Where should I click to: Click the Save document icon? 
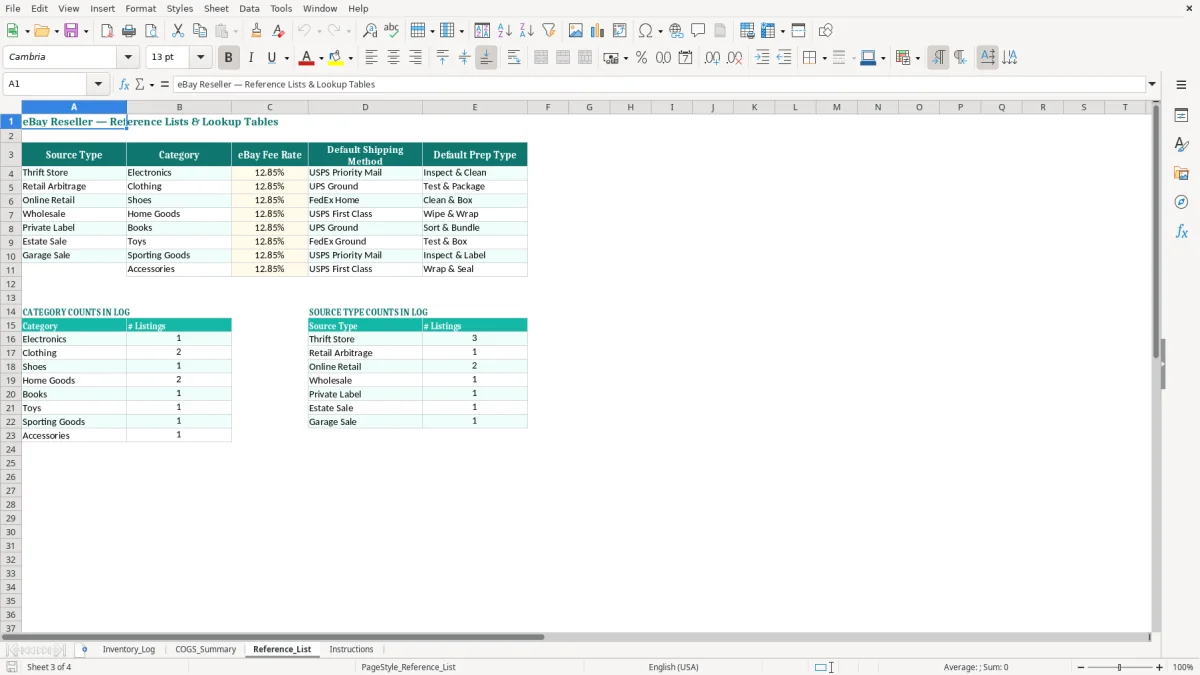[x=71, y=31]
